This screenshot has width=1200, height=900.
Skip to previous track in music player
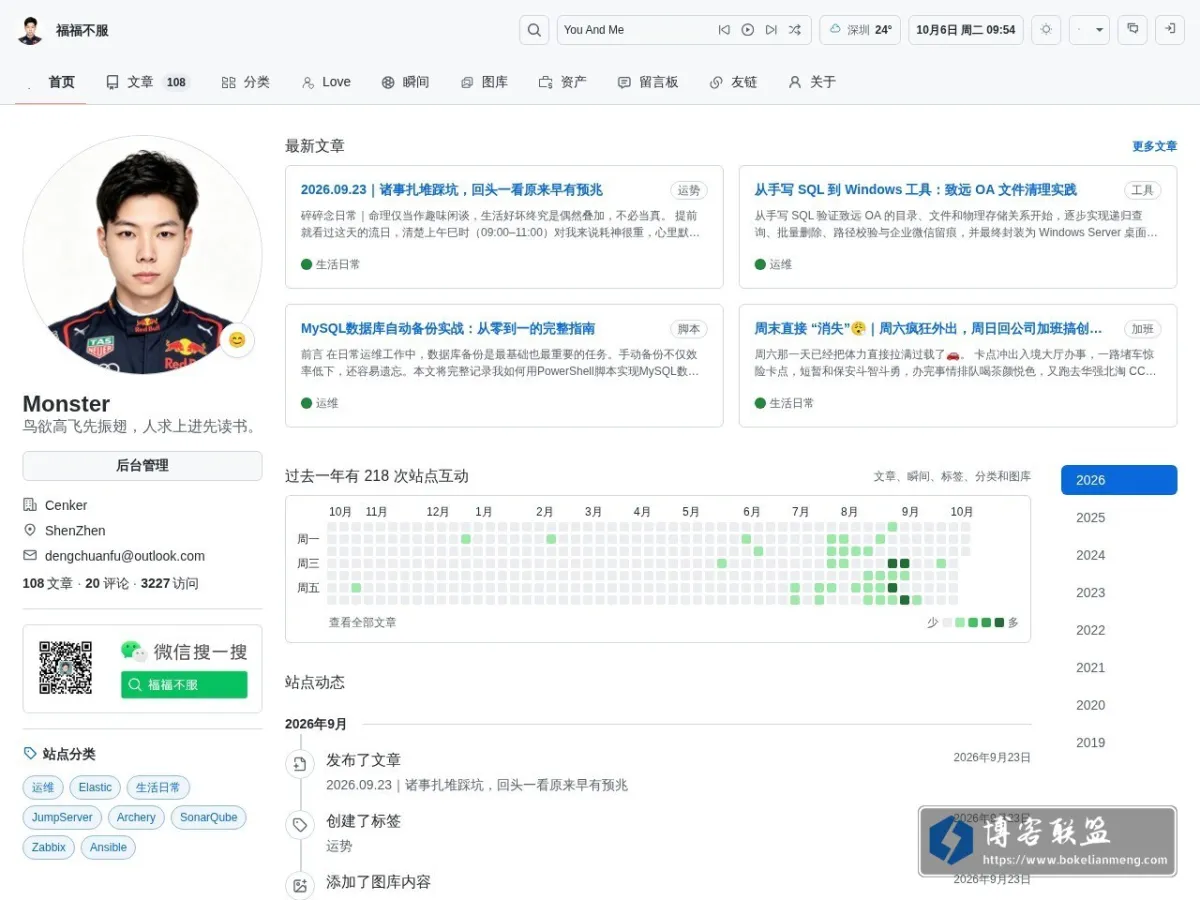pos(724,30)
